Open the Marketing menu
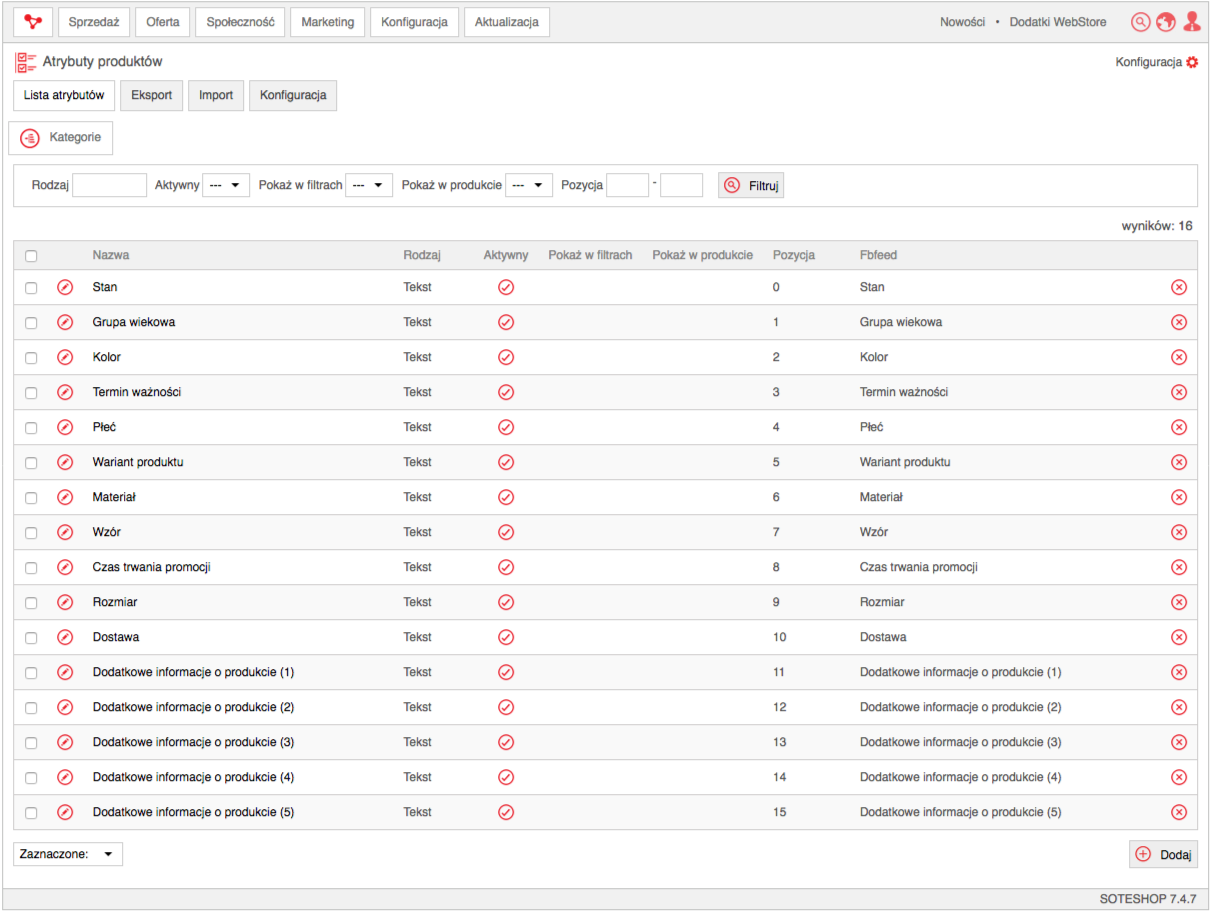The image size is (1212, 915). click(x=328, y=22)
